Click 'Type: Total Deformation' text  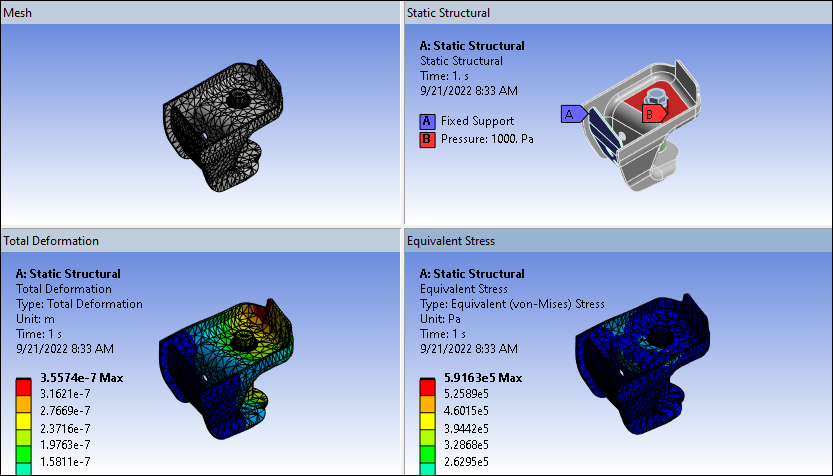tap(79, 304)
